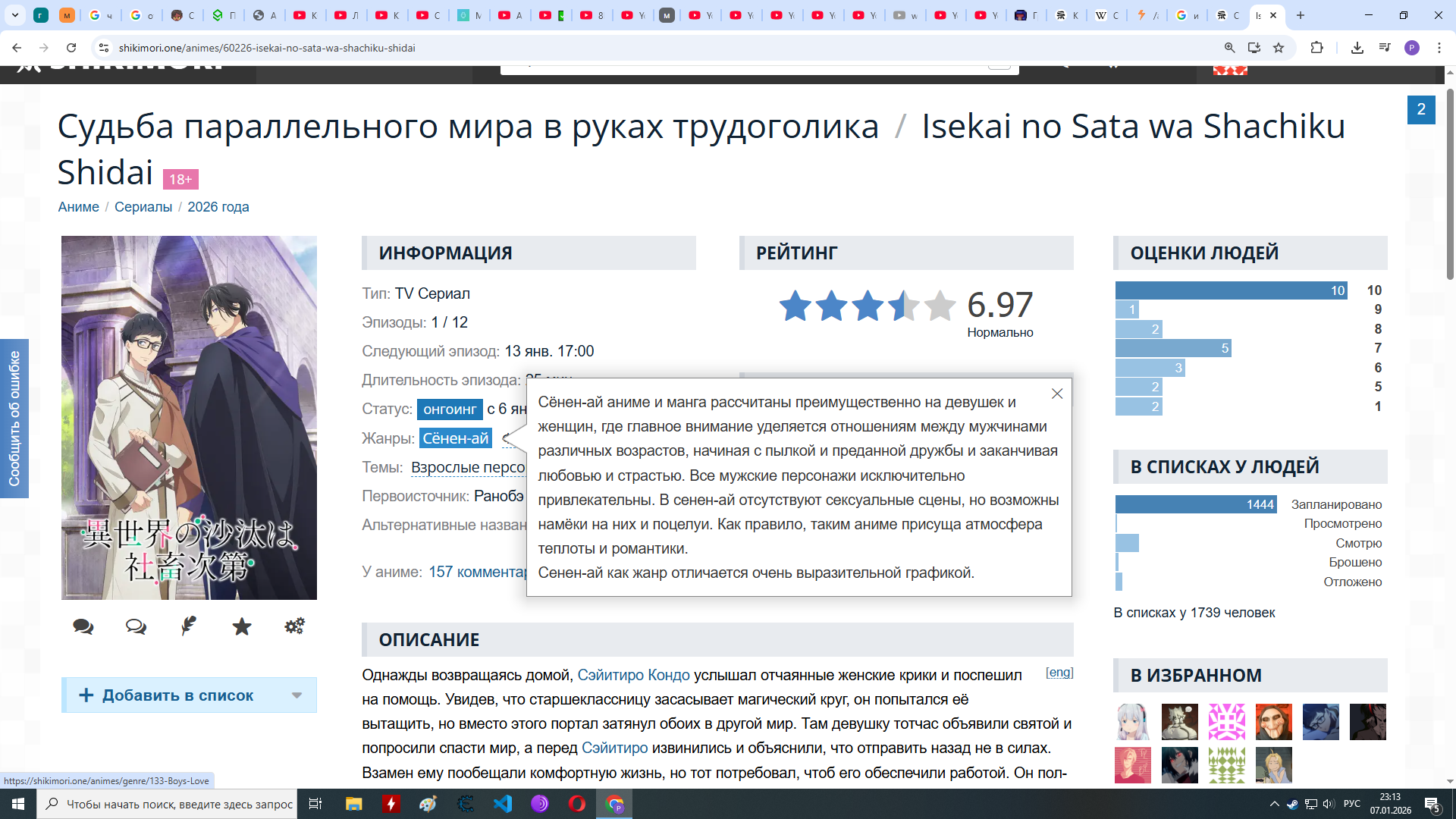The height and width of the screenshot is (819, 1456).
Task: Expand the Добавить в список dropdown arrow
Action: pyautogui.click(x=297, y=695)
